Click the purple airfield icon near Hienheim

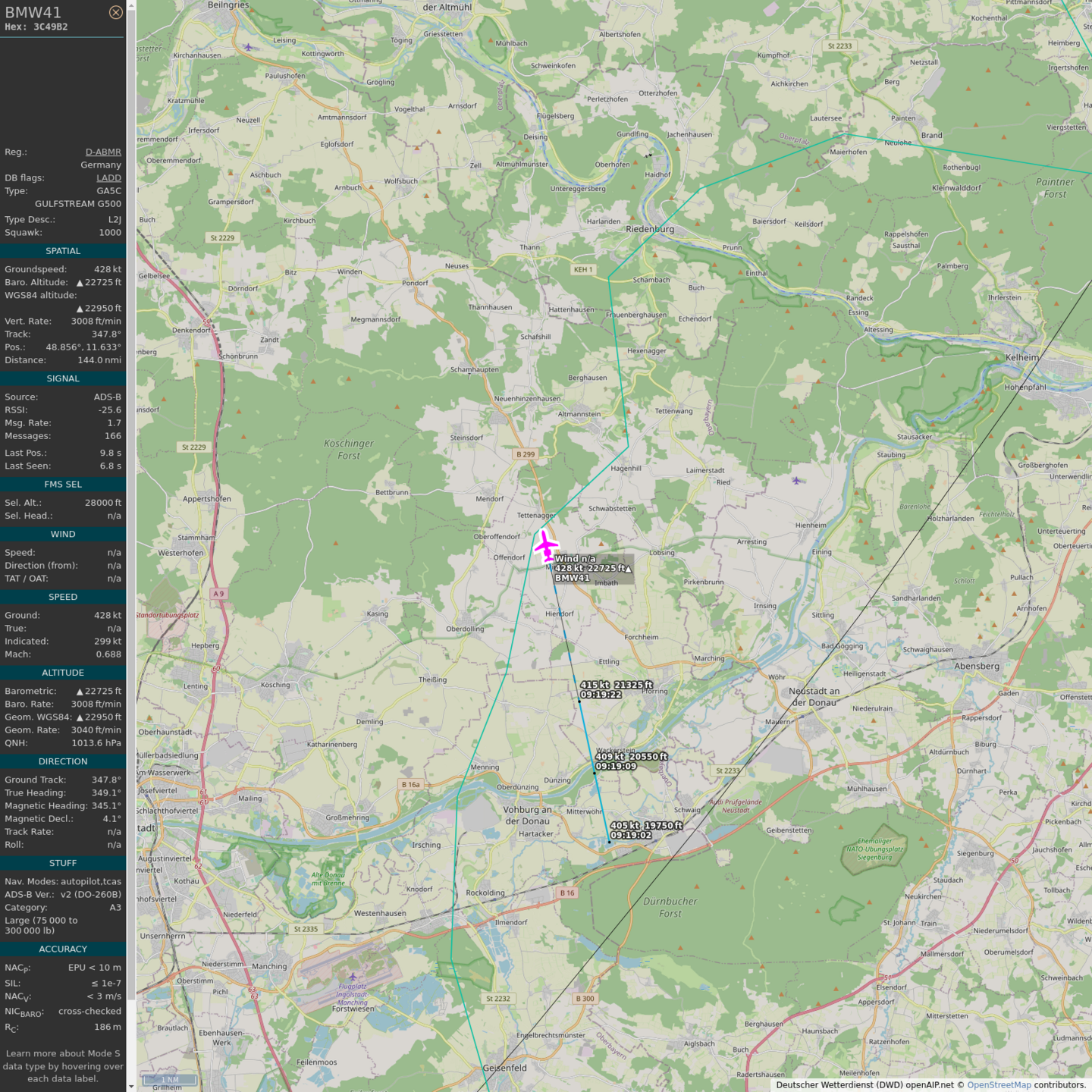pos(796,480)
